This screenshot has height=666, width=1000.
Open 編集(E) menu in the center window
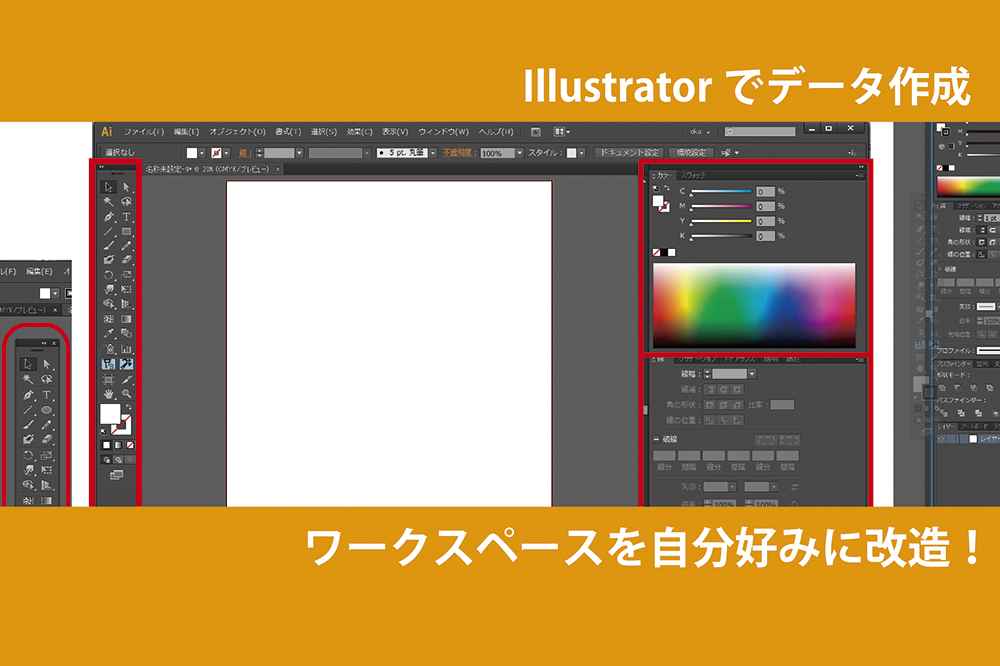[186, 132]
